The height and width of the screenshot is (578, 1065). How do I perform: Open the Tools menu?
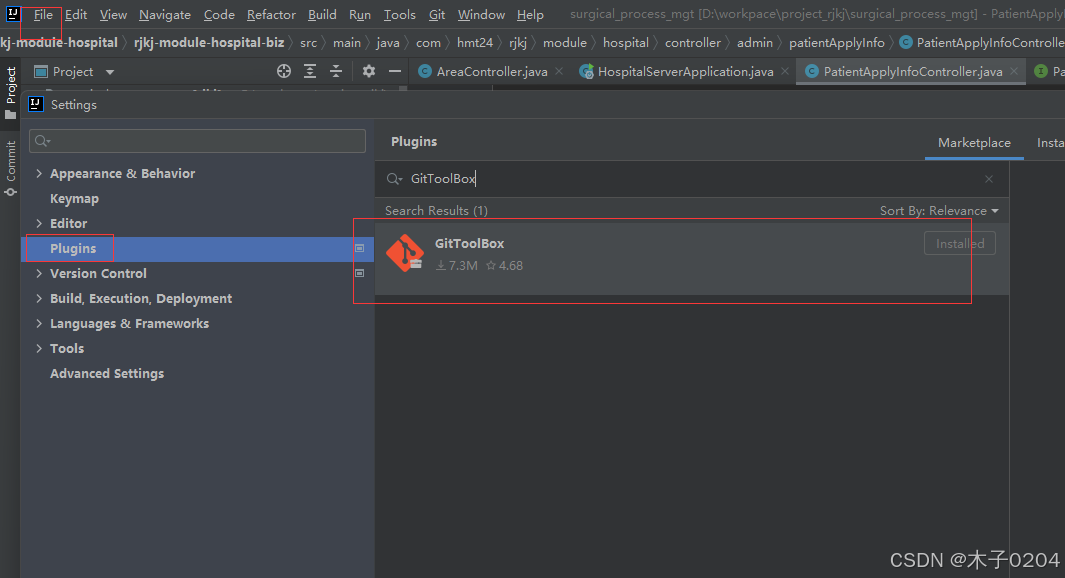point(399,14)
